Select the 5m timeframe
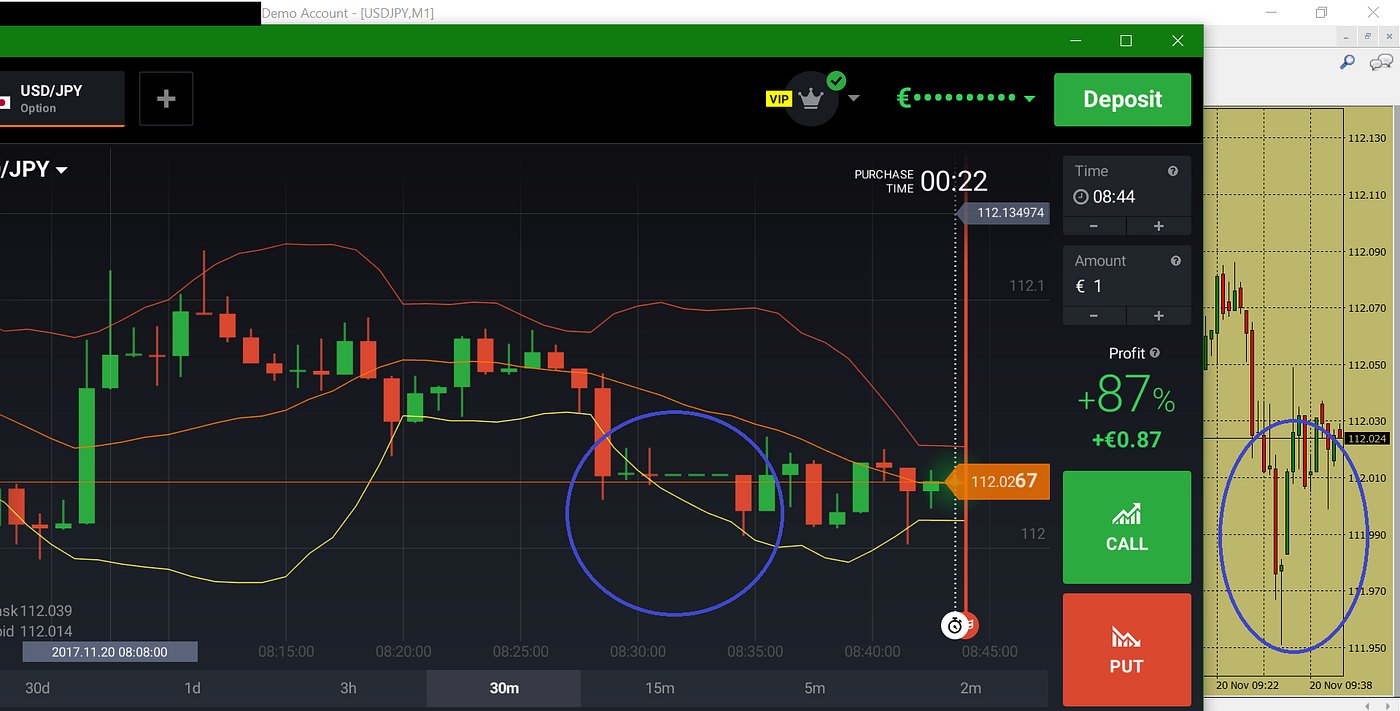 [x=815, y=688]
